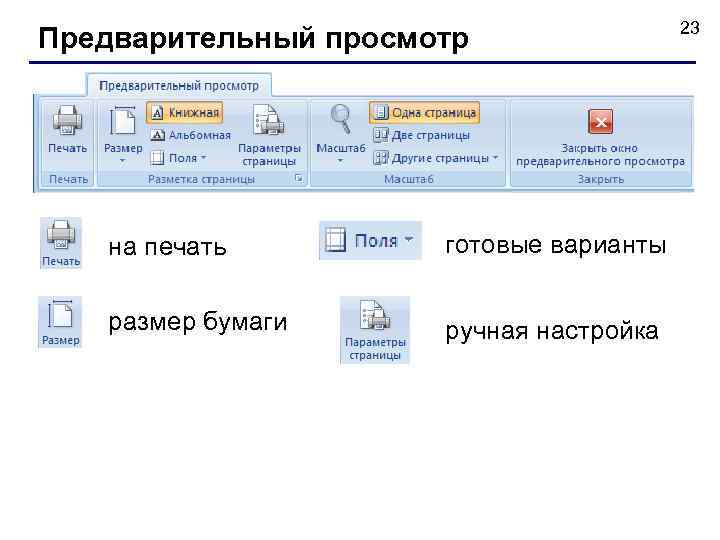The image size is (720, 540).
Task: Click the Закрыть group label in ribbon
Action: tap(601, 179)
